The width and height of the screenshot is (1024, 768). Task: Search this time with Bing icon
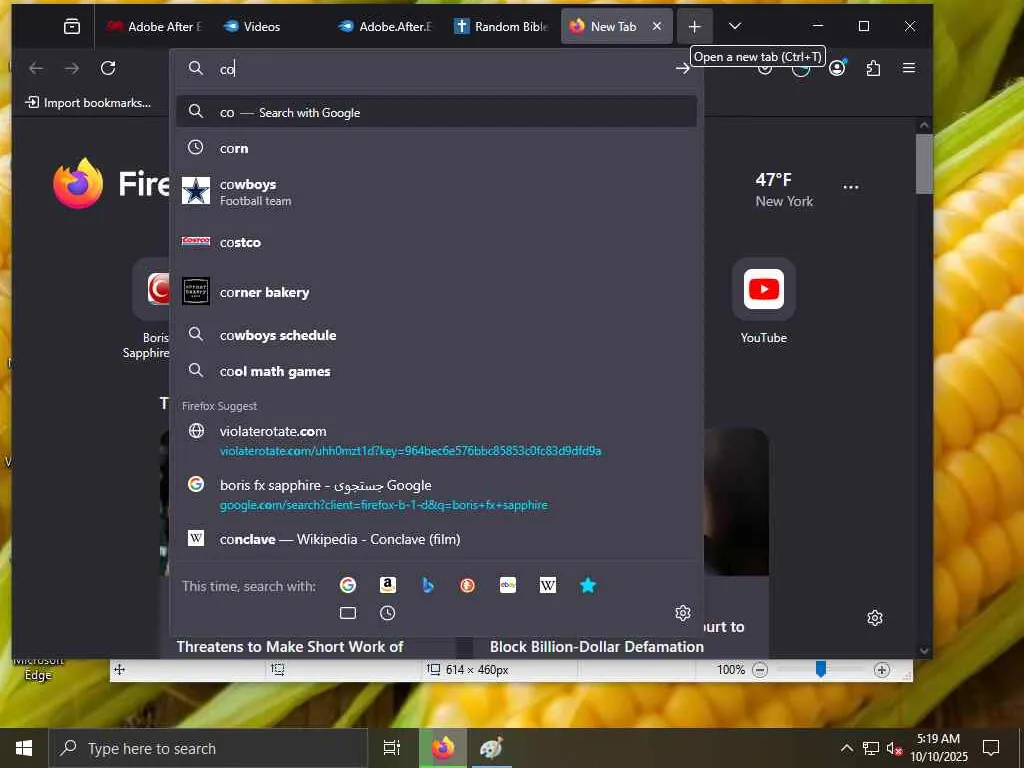(428, 585)
